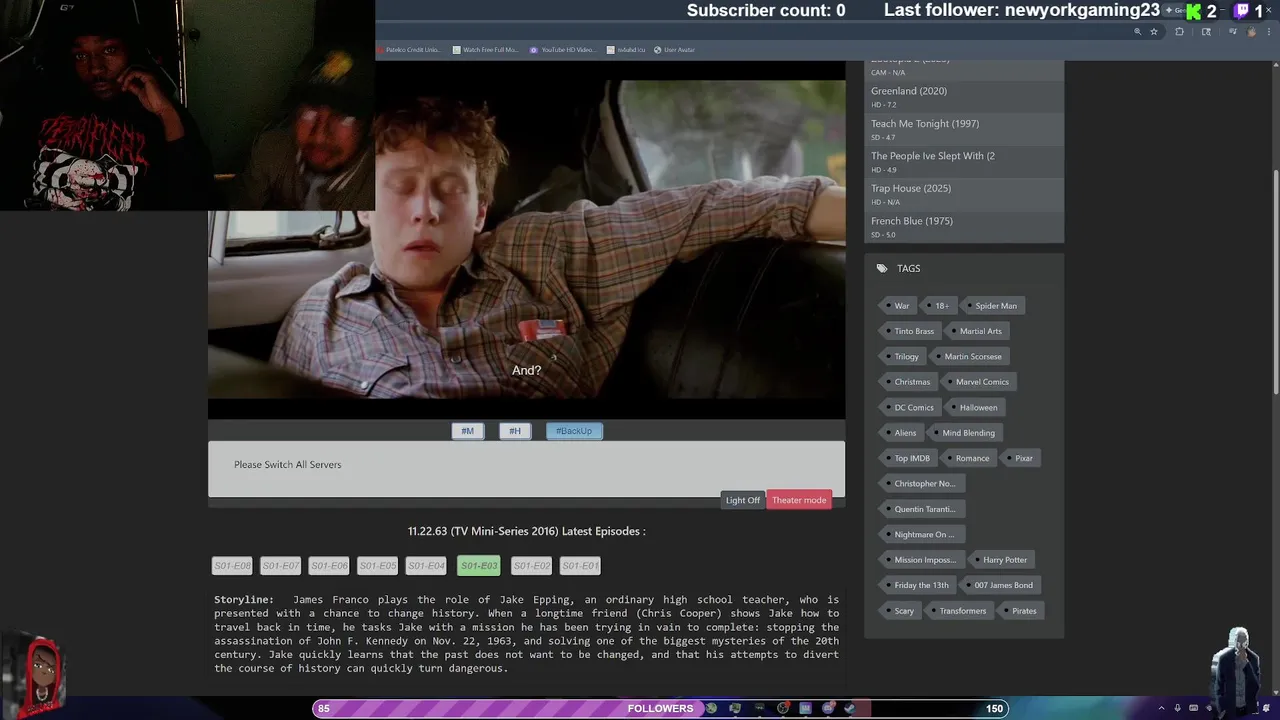Open the browser profile avatar
The image size is (1280, 720).
1251,32
